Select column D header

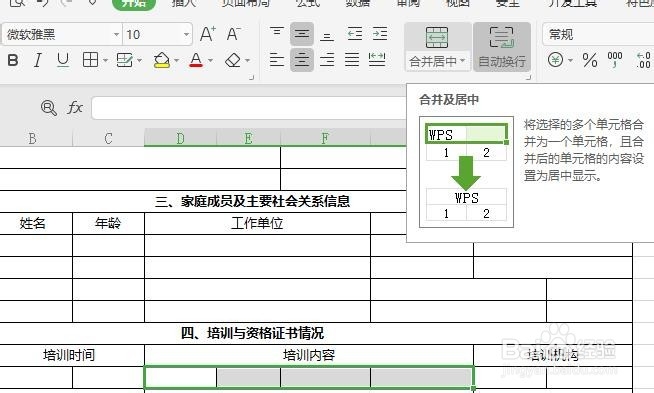180,138
